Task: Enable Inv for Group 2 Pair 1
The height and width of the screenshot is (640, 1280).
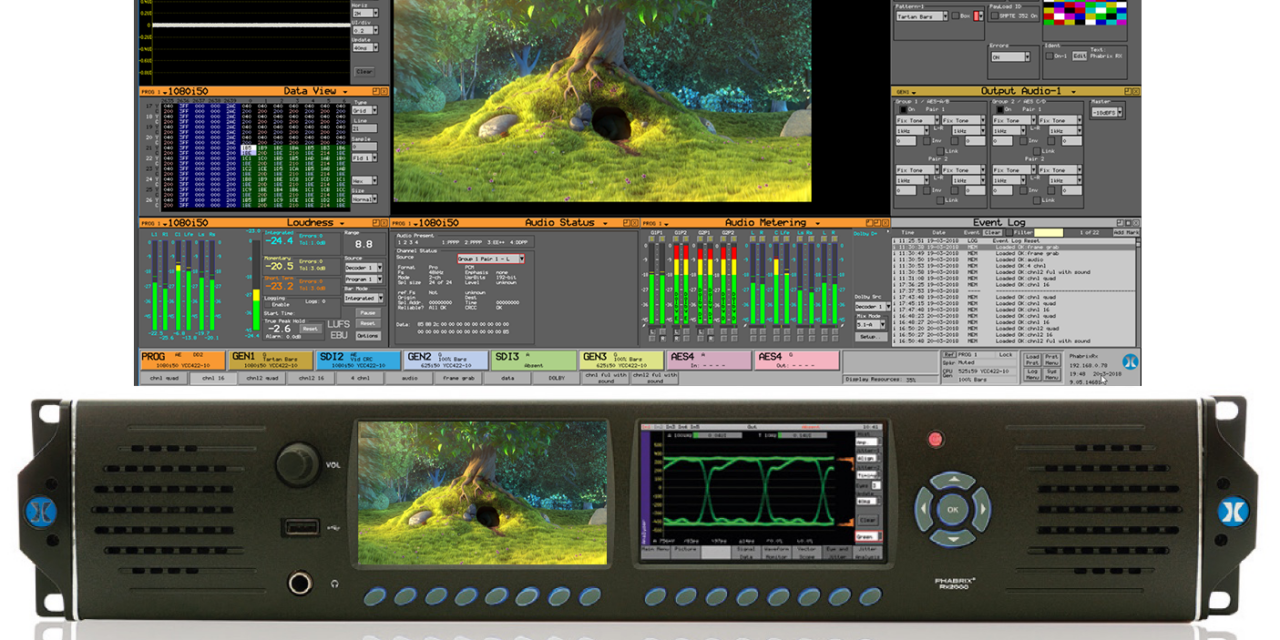Action: pos(1024,141)
